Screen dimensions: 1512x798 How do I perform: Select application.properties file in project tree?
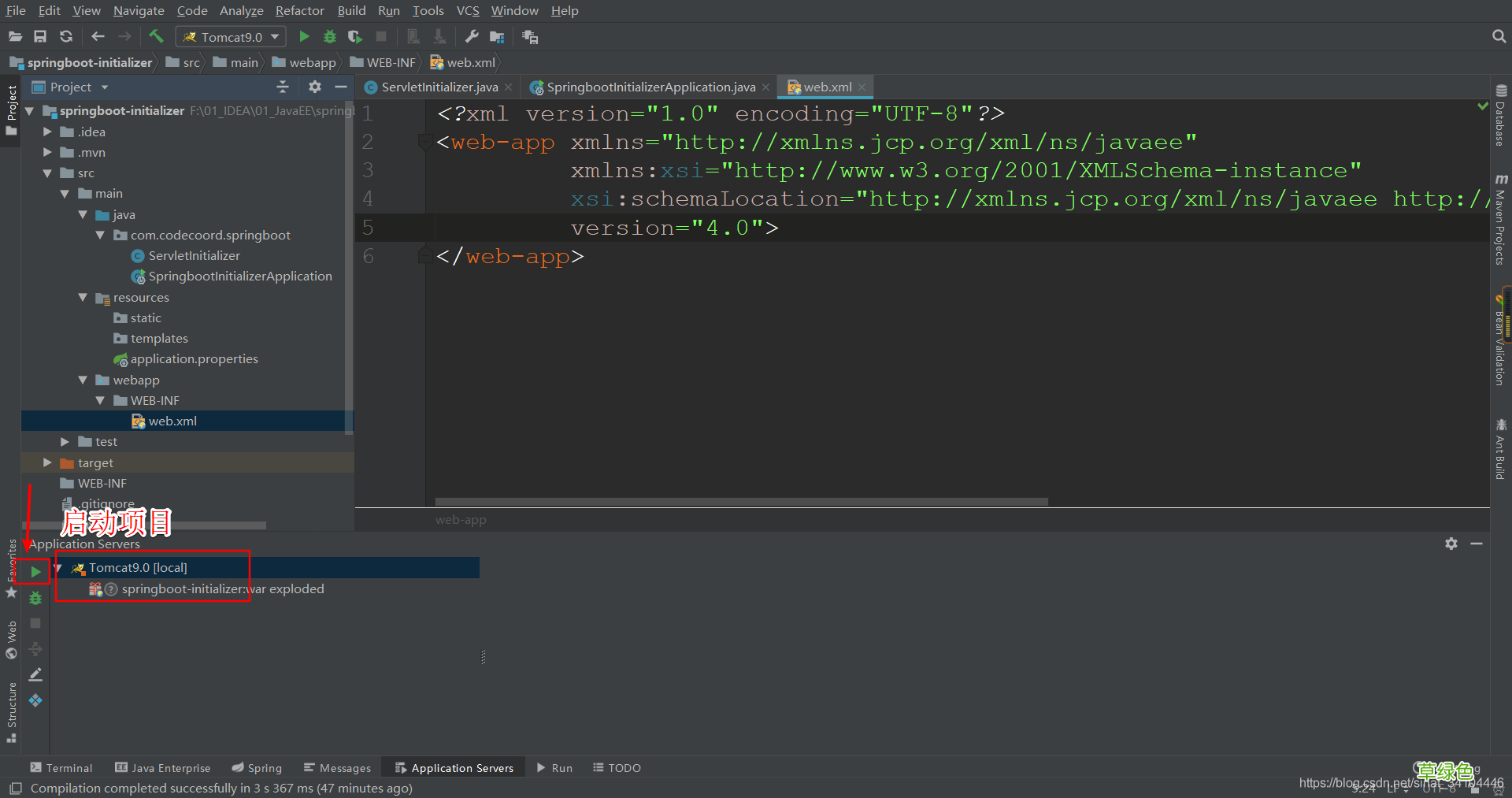[194, 359]
